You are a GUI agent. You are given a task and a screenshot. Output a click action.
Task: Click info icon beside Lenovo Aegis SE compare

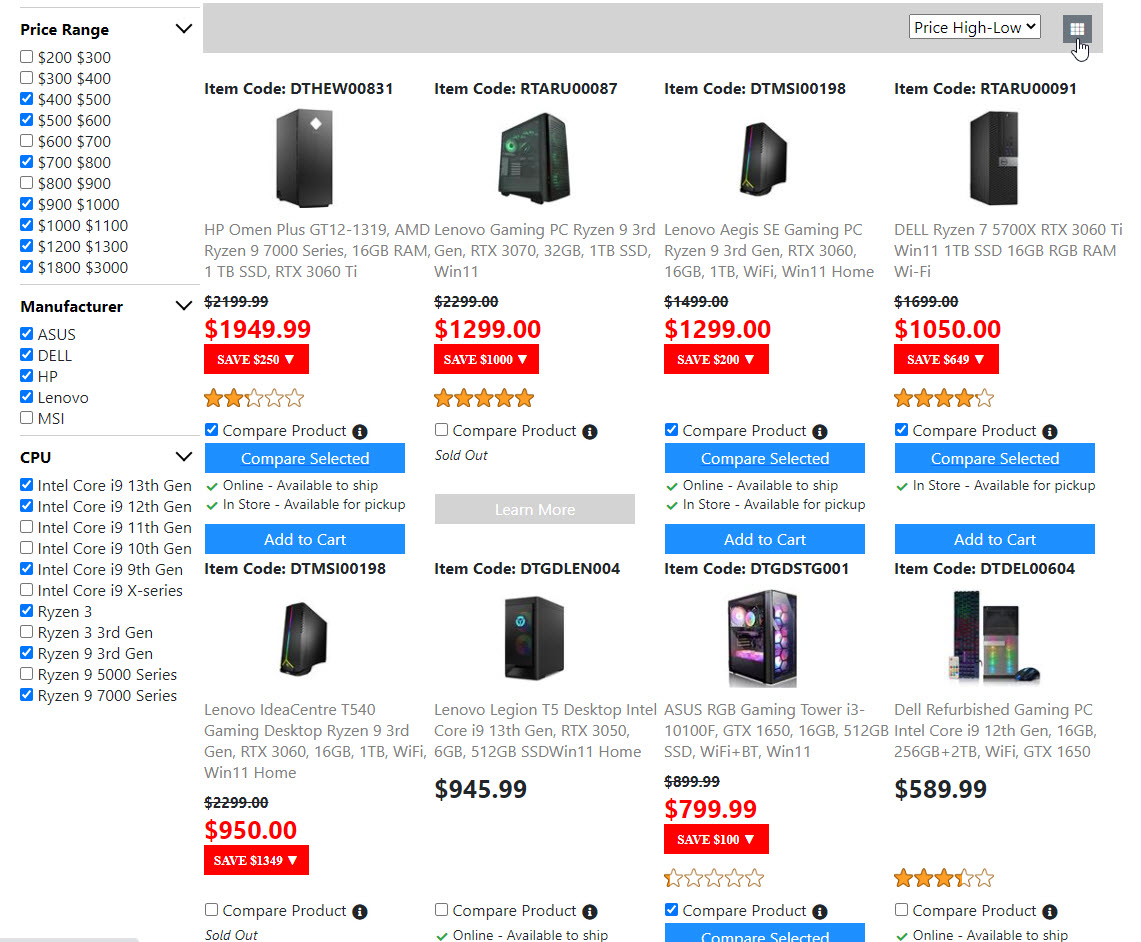[x=820, y=432]
